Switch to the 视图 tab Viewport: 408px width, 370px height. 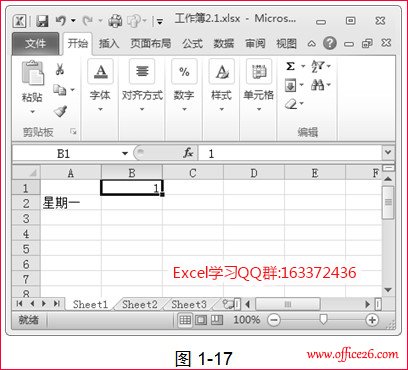coord(286,44)
